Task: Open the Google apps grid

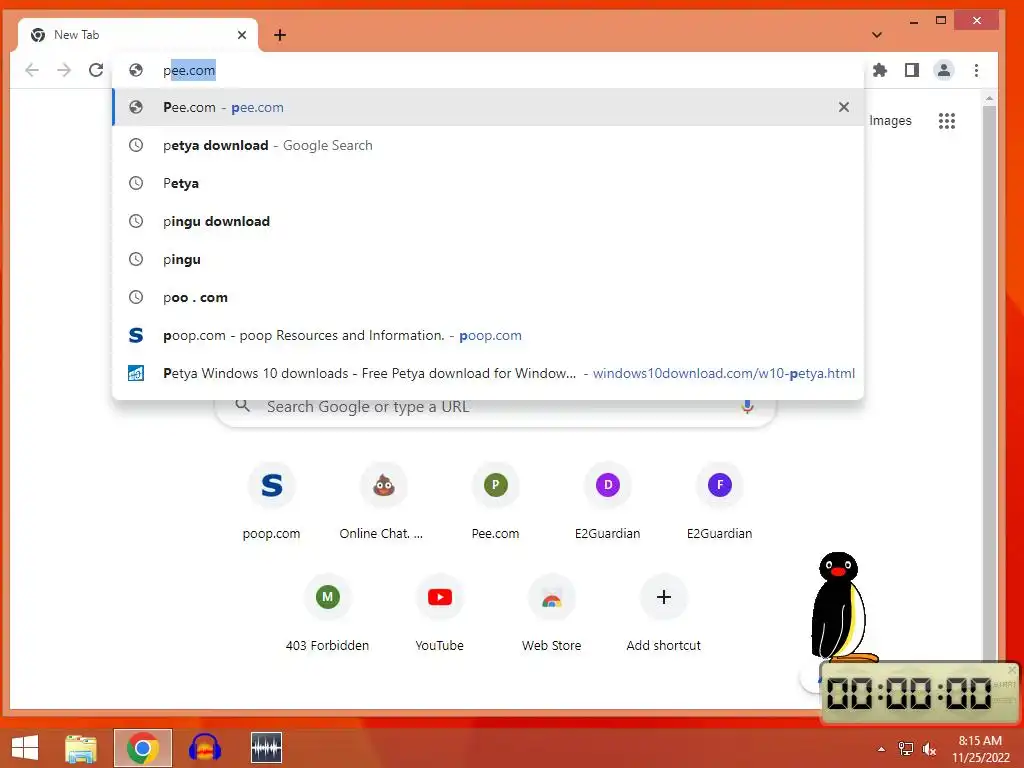Action: [x=947, y=121]
